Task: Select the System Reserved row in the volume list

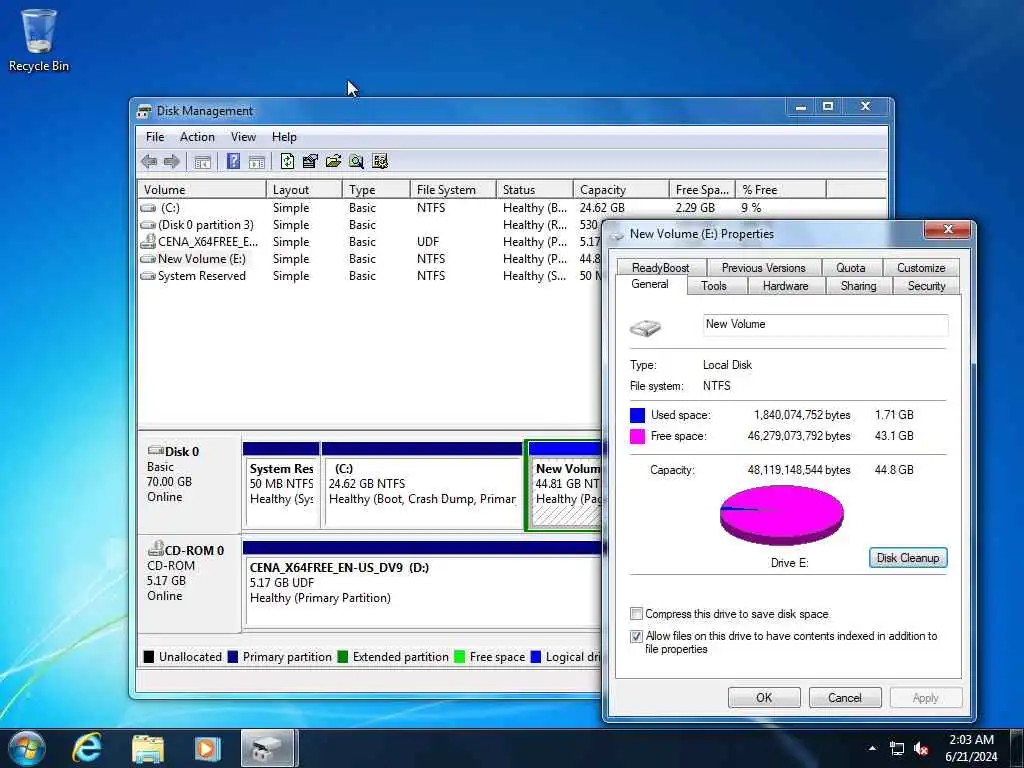Action: 370,276
